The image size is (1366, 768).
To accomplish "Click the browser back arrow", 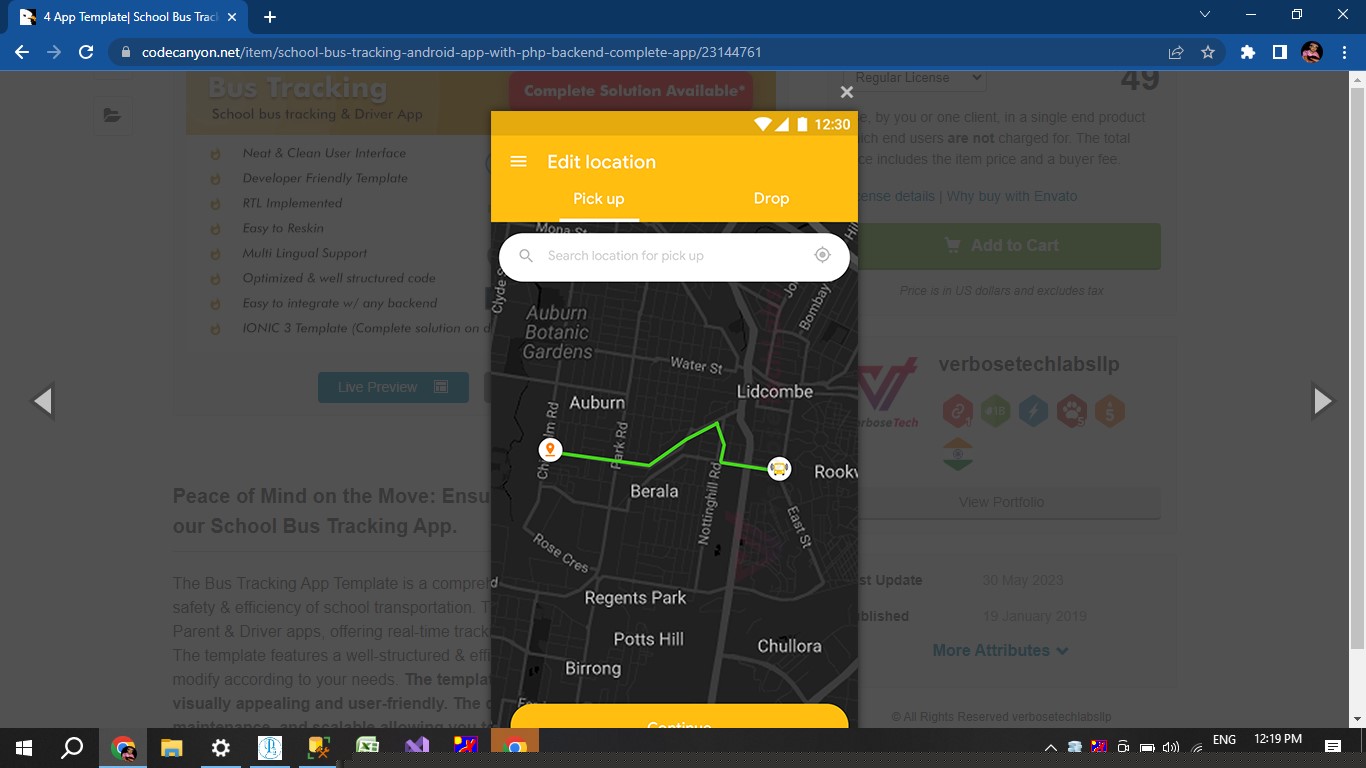I will [22, 52].
